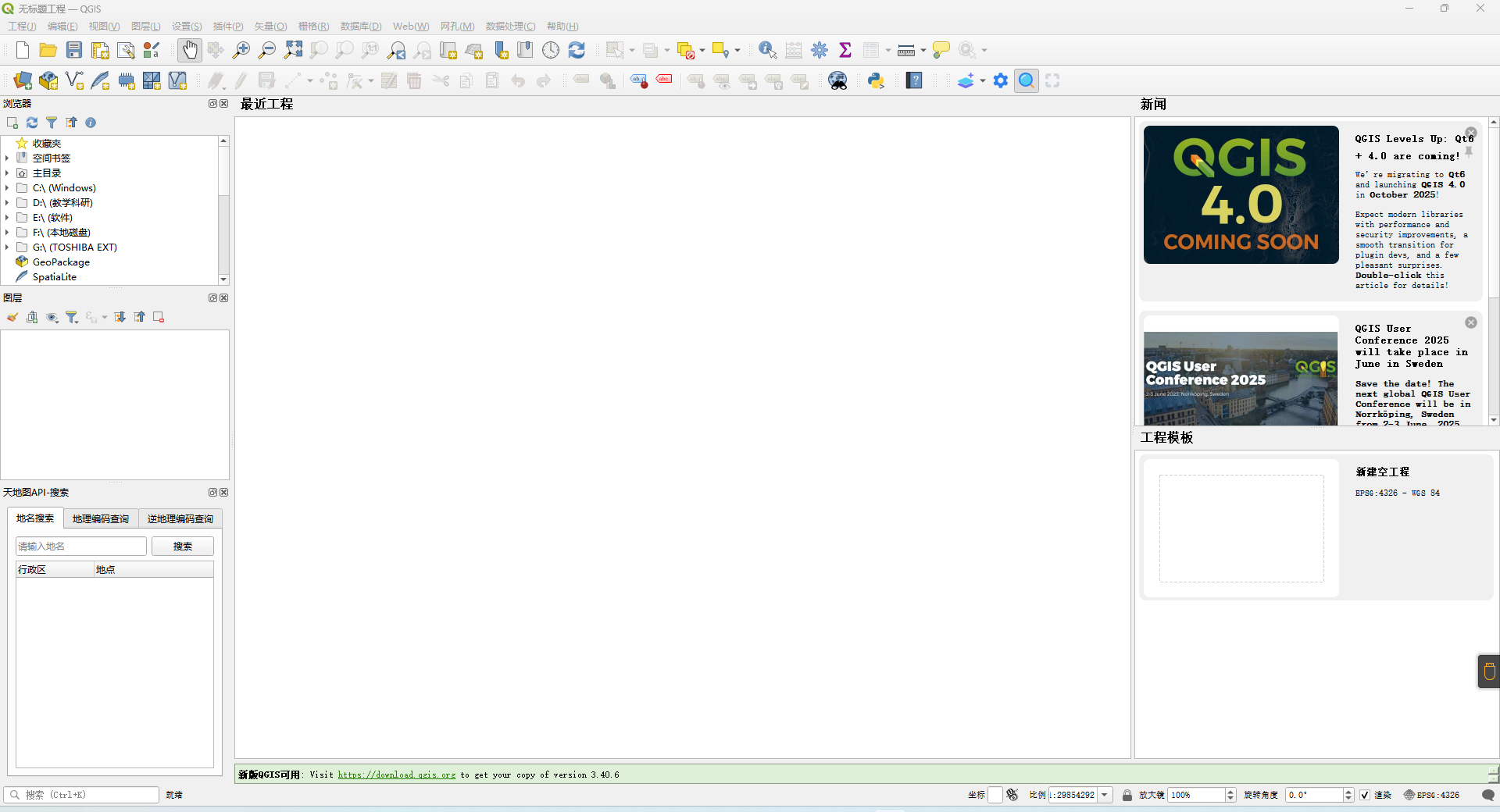Viewport: 1500px width, 812px height.
Task: Select the Zoom In magnifier tool
Action: [x=241, y=50]
